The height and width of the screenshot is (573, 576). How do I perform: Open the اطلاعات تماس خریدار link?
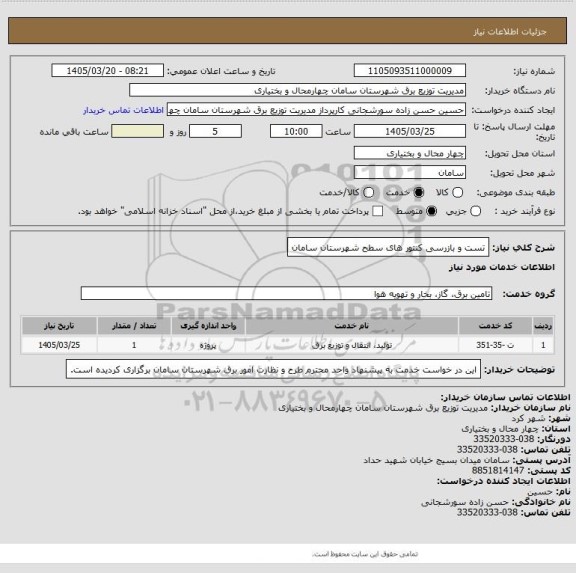(123, 110)
